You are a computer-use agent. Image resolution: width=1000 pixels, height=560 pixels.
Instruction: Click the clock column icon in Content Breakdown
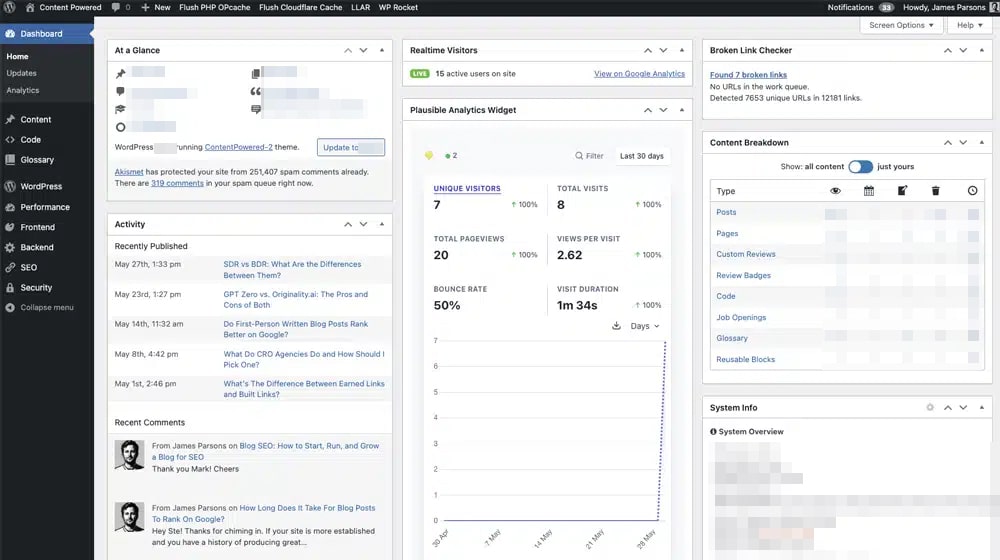[x=972, y=191]
